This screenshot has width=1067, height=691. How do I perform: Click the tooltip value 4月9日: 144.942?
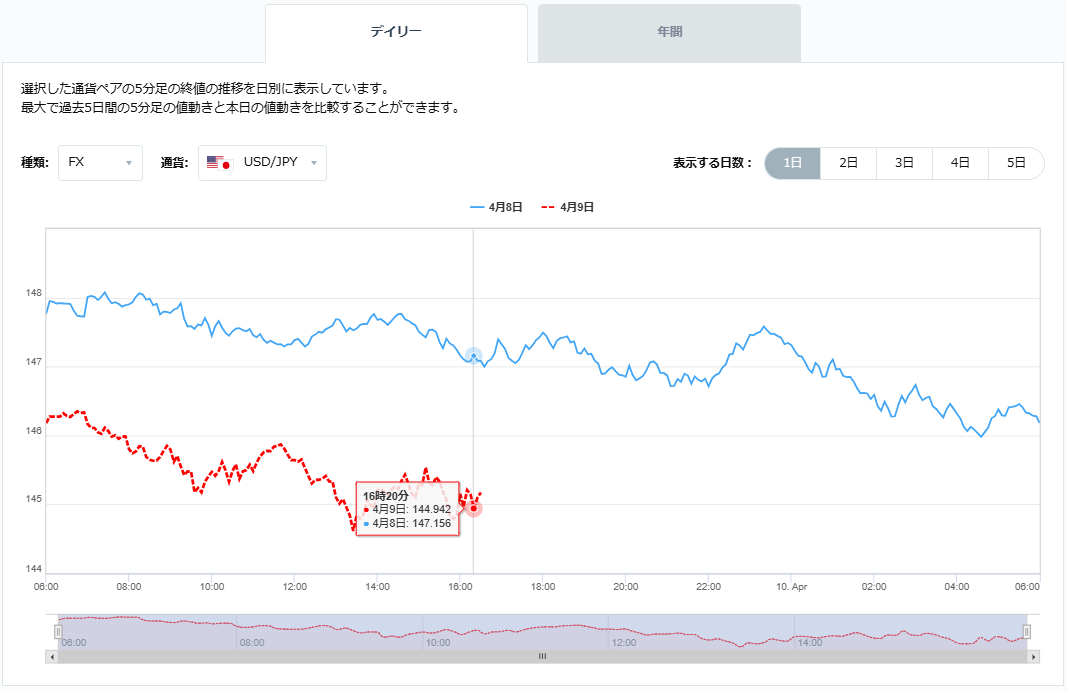coord(408,509)
